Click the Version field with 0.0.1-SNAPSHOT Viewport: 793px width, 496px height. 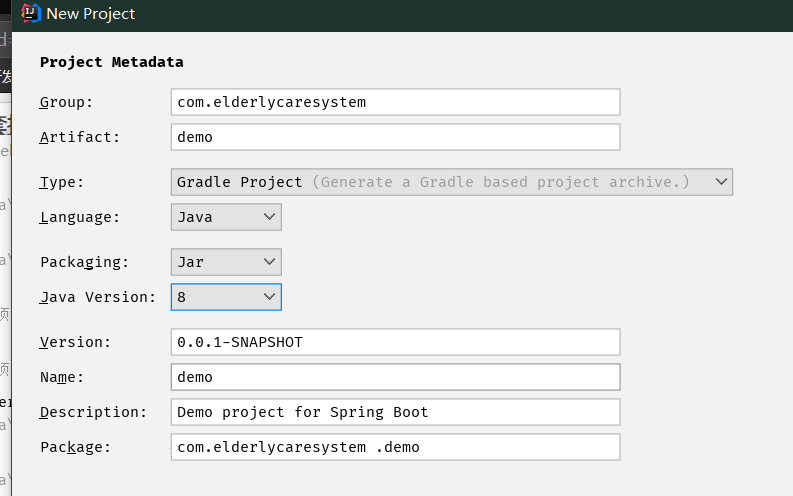click(x=395, y=342)
